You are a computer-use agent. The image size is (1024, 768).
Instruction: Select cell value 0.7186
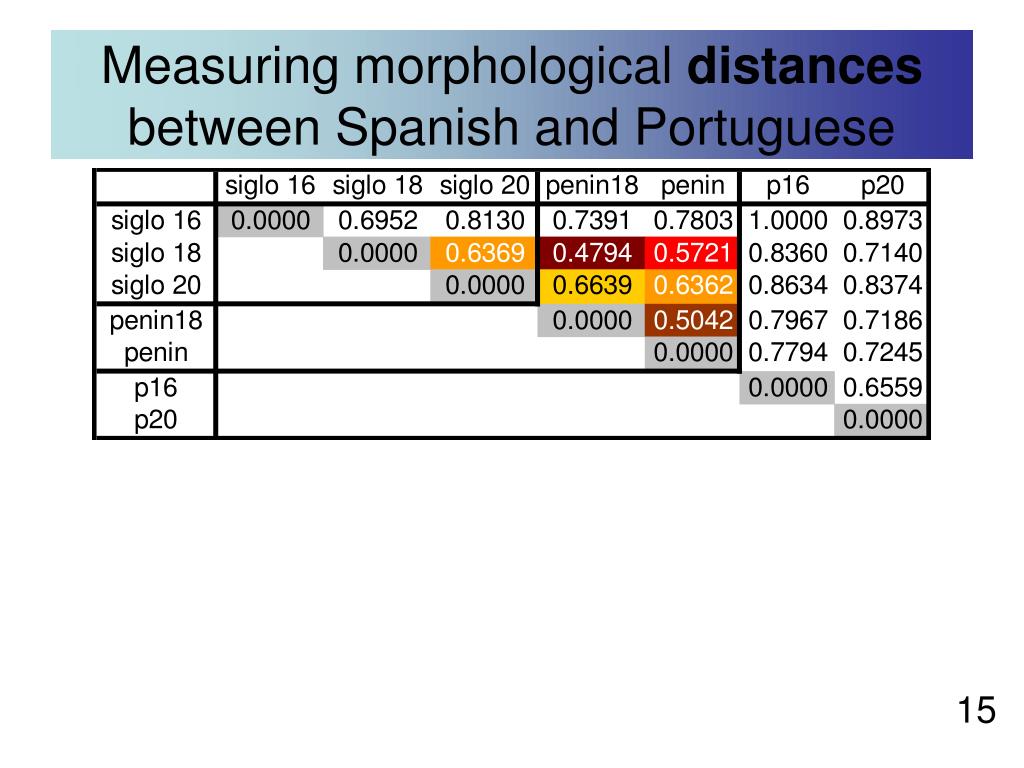[882, 321]
